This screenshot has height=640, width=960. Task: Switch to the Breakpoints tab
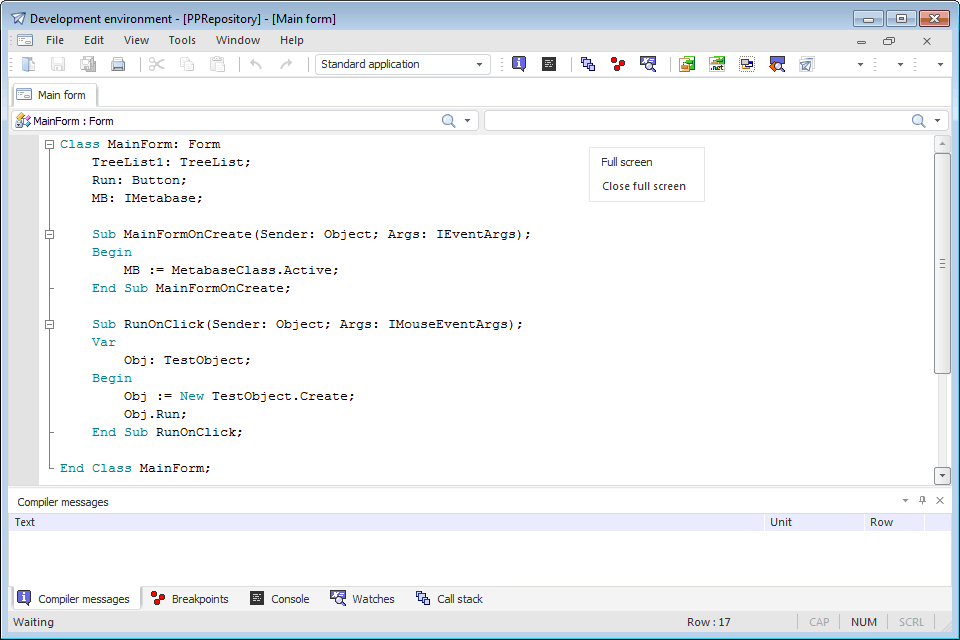point(190,598)
